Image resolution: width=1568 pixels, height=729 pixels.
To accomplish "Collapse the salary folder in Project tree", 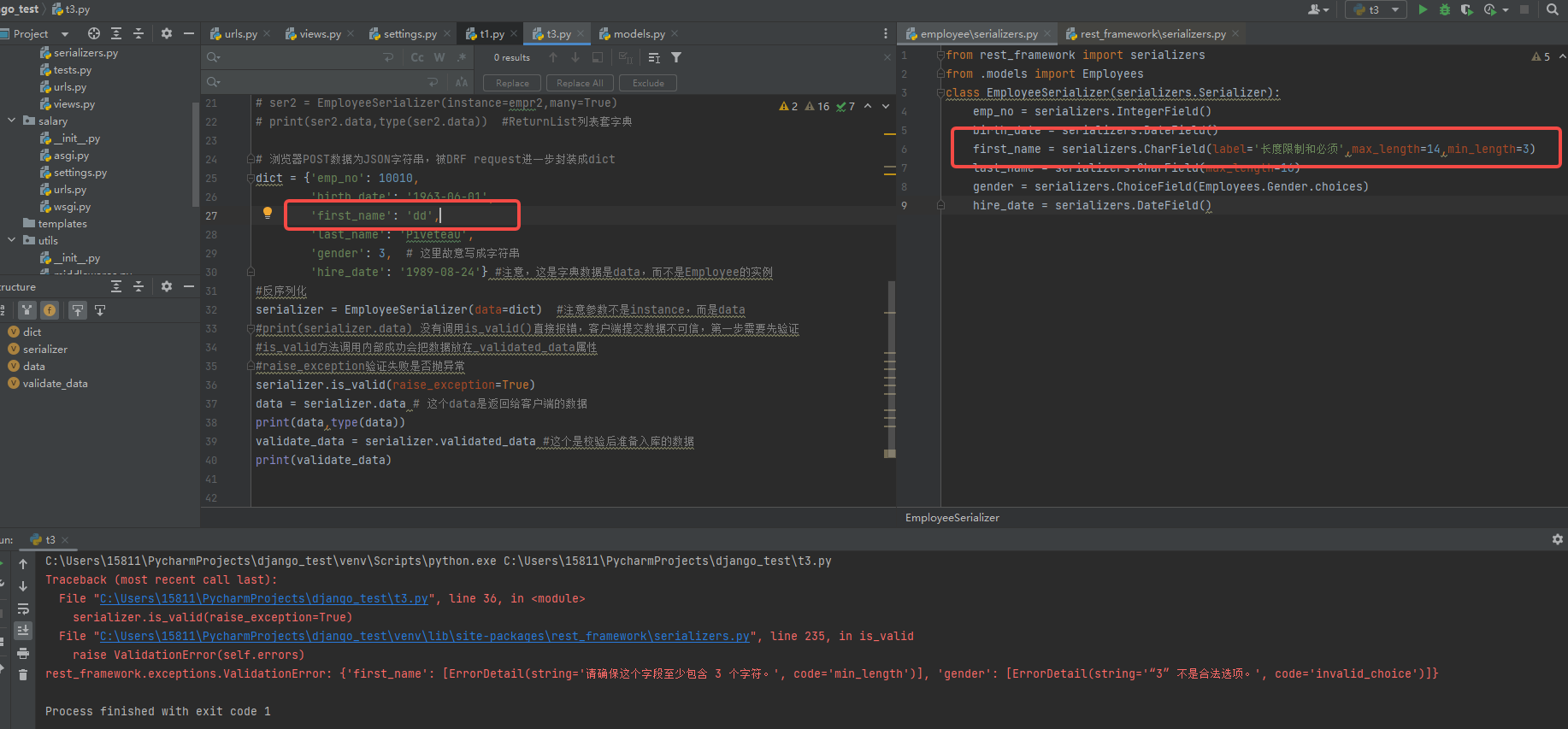I will 12,121.
